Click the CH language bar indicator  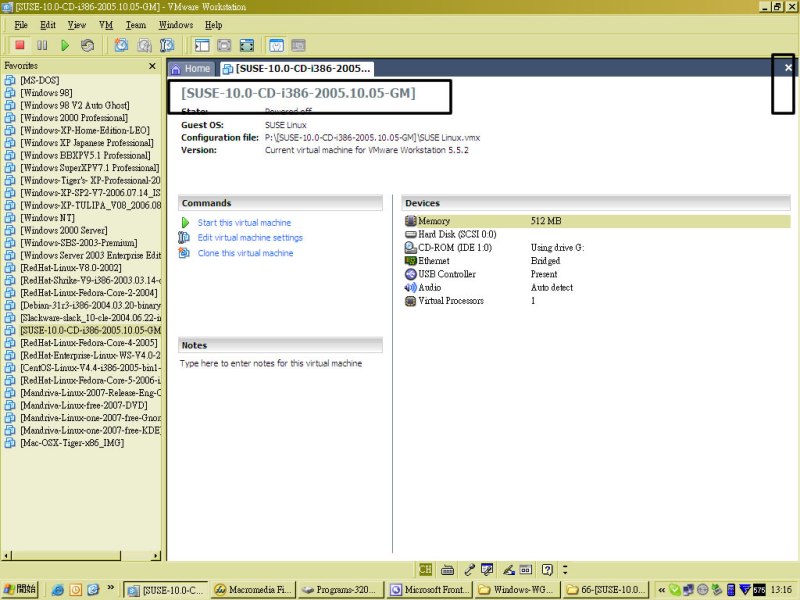[425, 569]
